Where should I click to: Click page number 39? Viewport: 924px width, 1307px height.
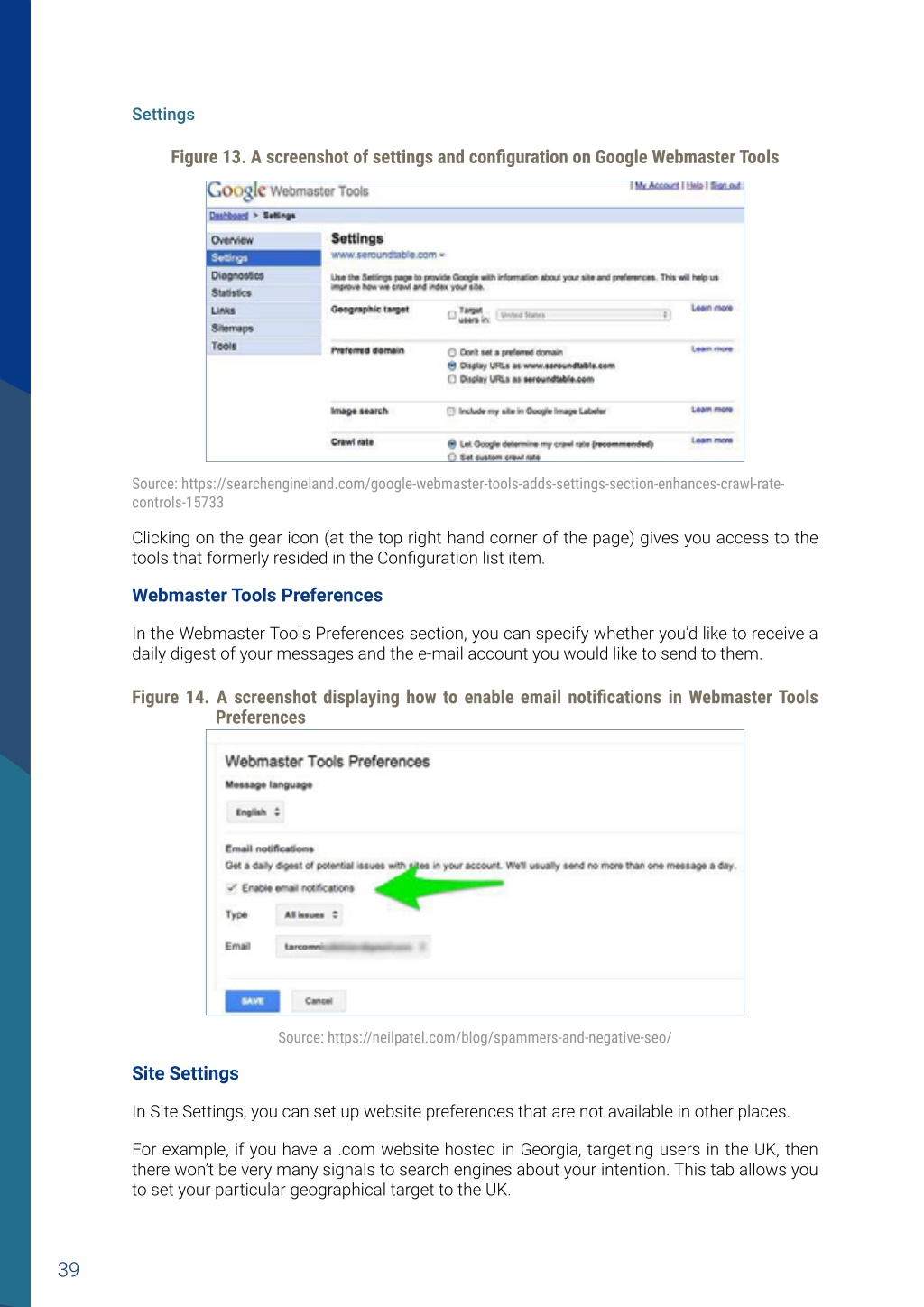point(69,1270)
